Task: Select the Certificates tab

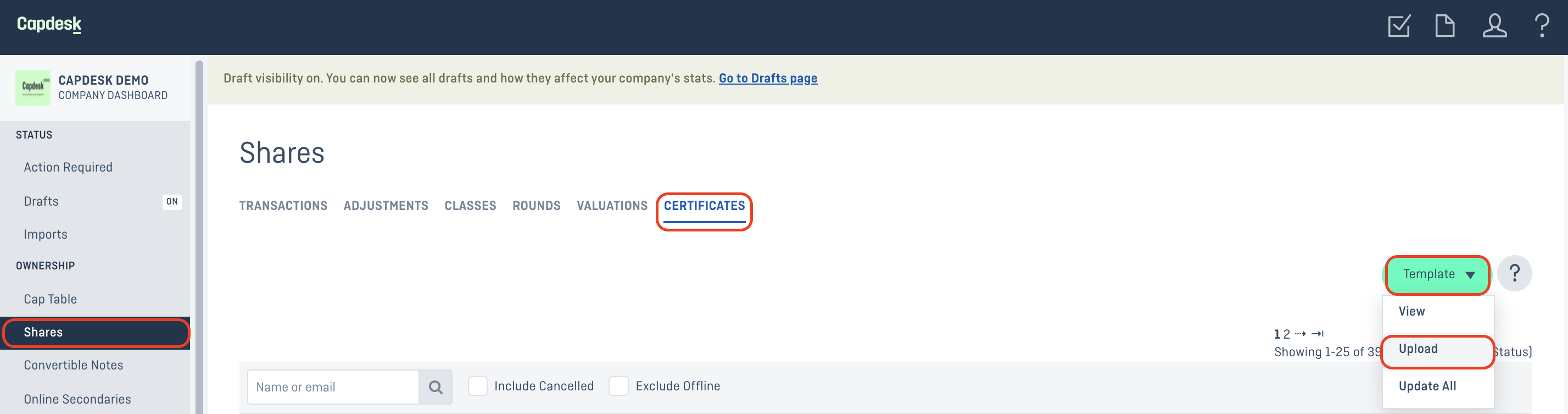Action: click(704, 206)
